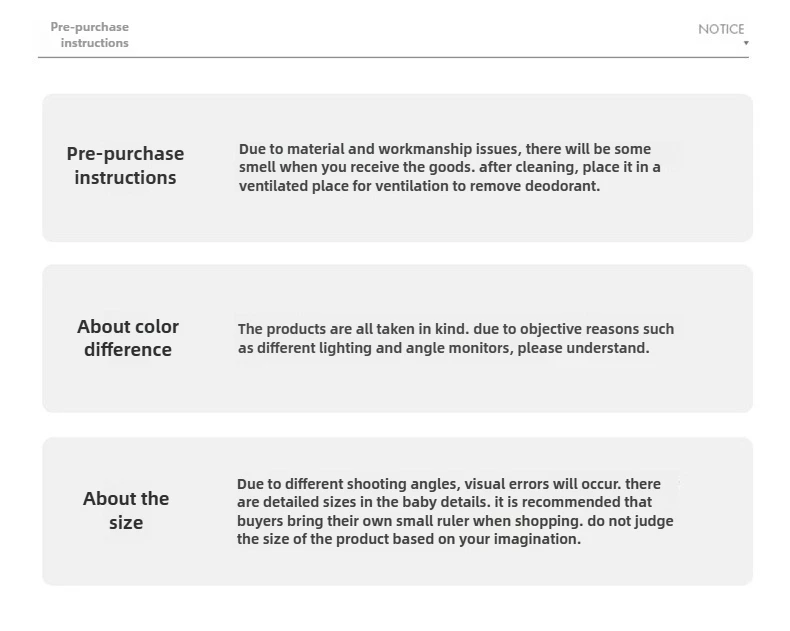Click the About the size title
The width and height of the screenshot is (790, 631).
coord(126,510)
